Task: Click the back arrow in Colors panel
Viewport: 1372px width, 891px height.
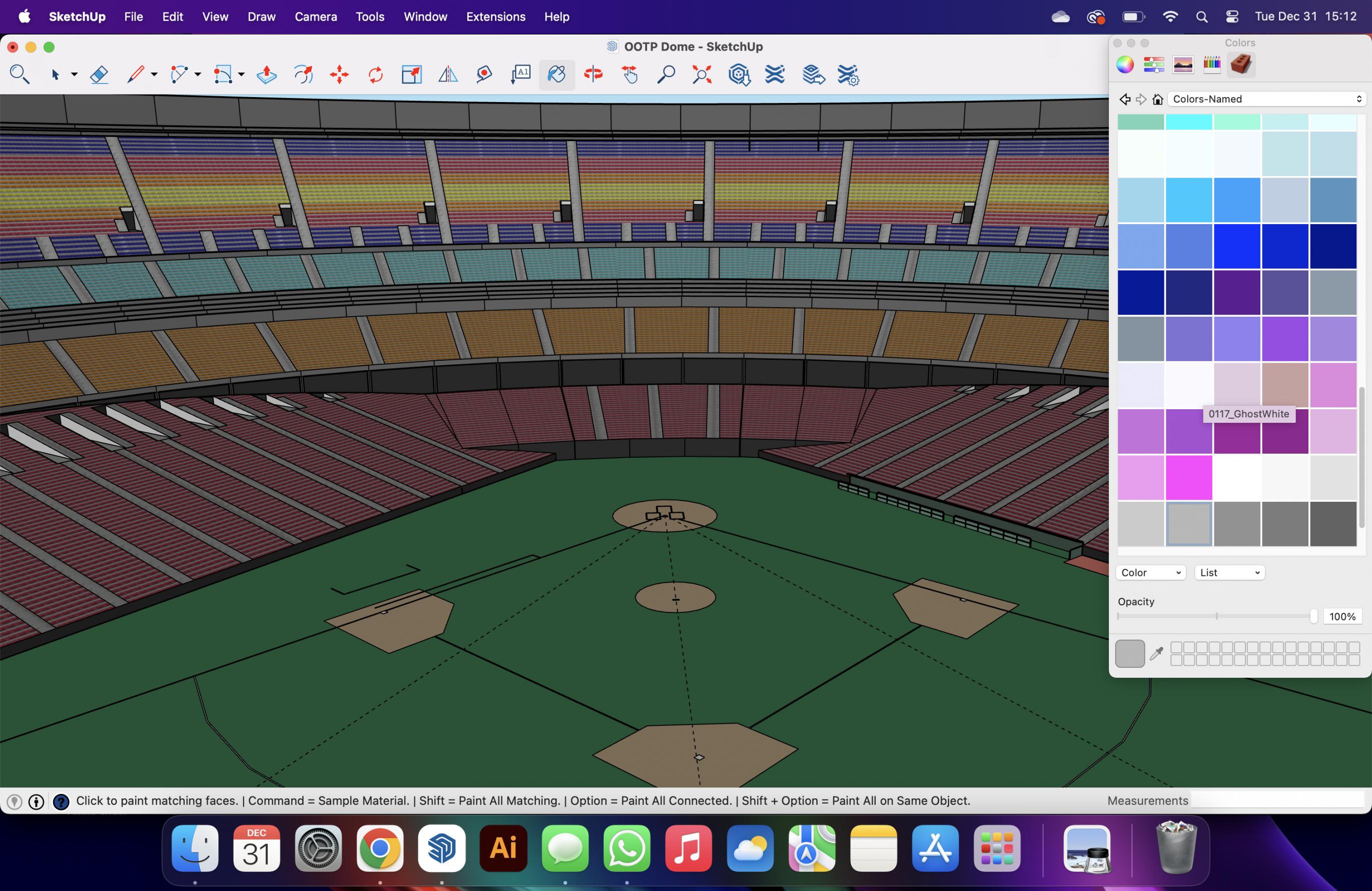Action: coord(1125,99)
